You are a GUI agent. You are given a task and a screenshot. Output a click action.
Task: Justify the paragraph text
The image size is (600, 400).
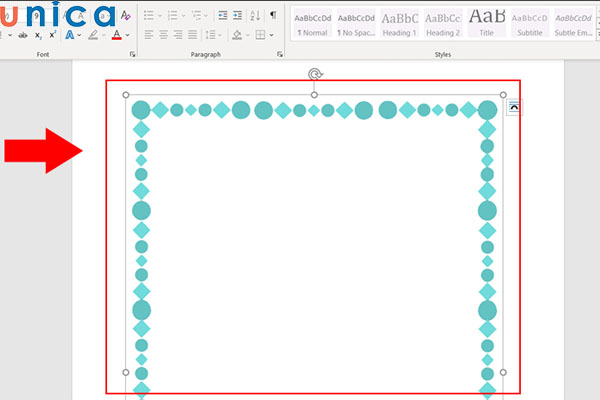(x=192, y=35)
